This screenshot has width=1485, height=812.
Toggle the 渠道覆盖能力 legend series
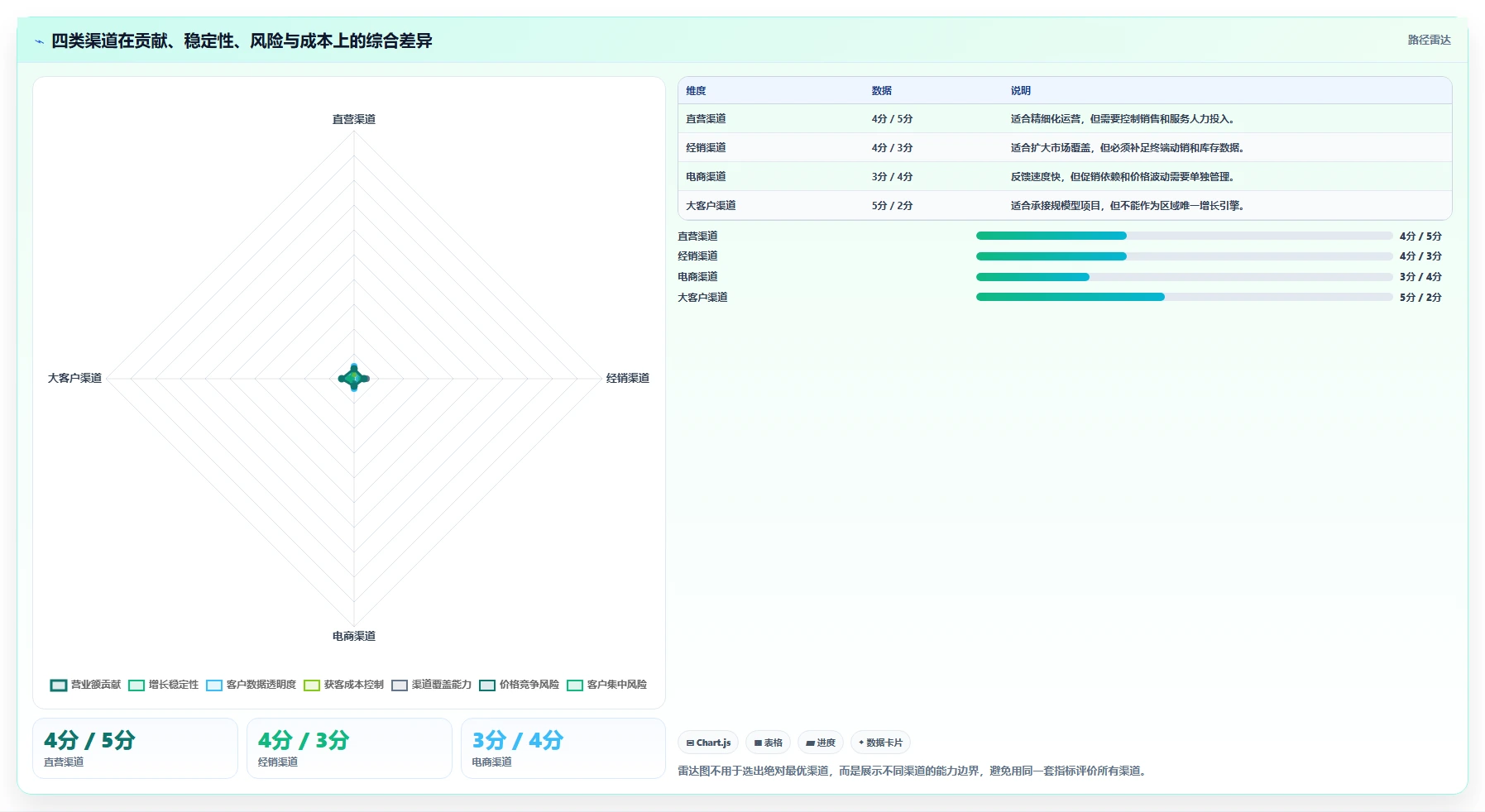coord(432,685)
